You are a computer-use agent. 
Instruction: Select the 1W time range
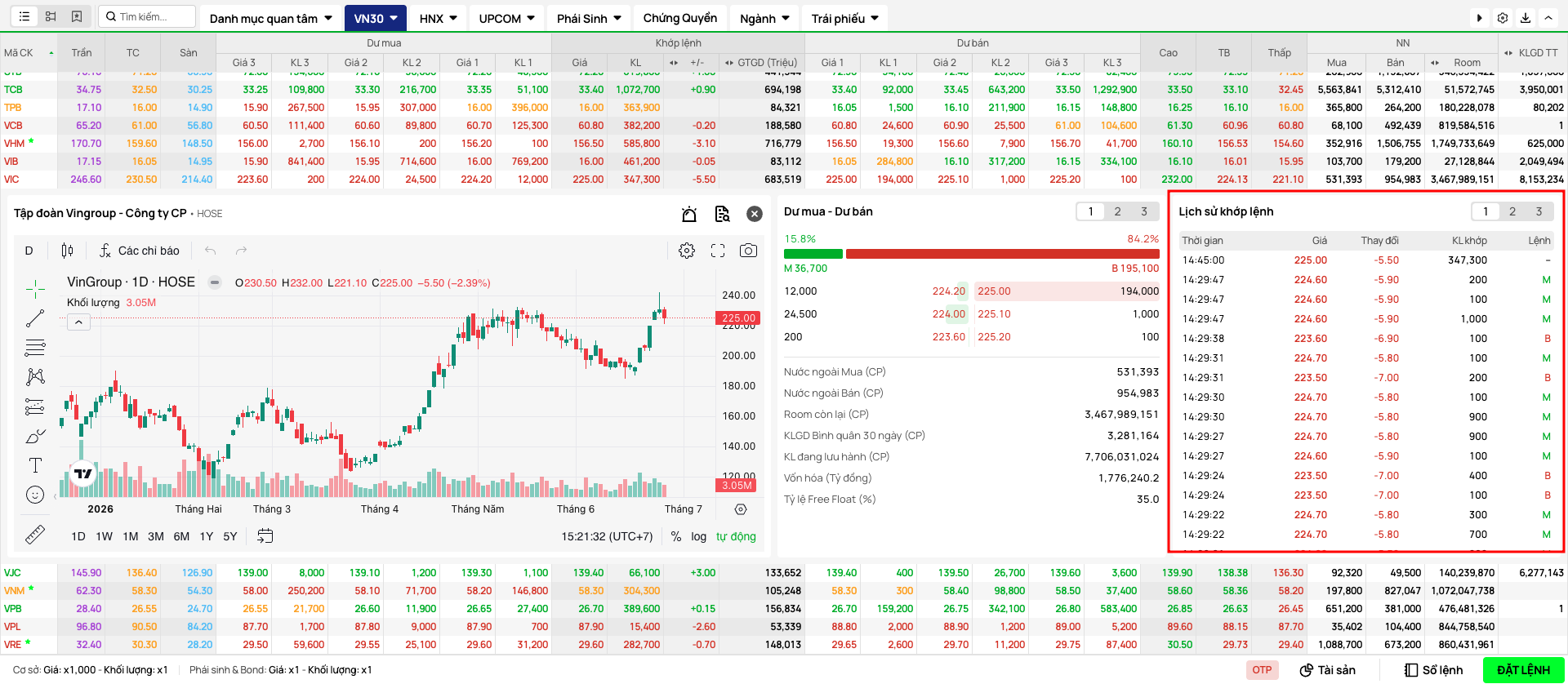tap(105, 536)
